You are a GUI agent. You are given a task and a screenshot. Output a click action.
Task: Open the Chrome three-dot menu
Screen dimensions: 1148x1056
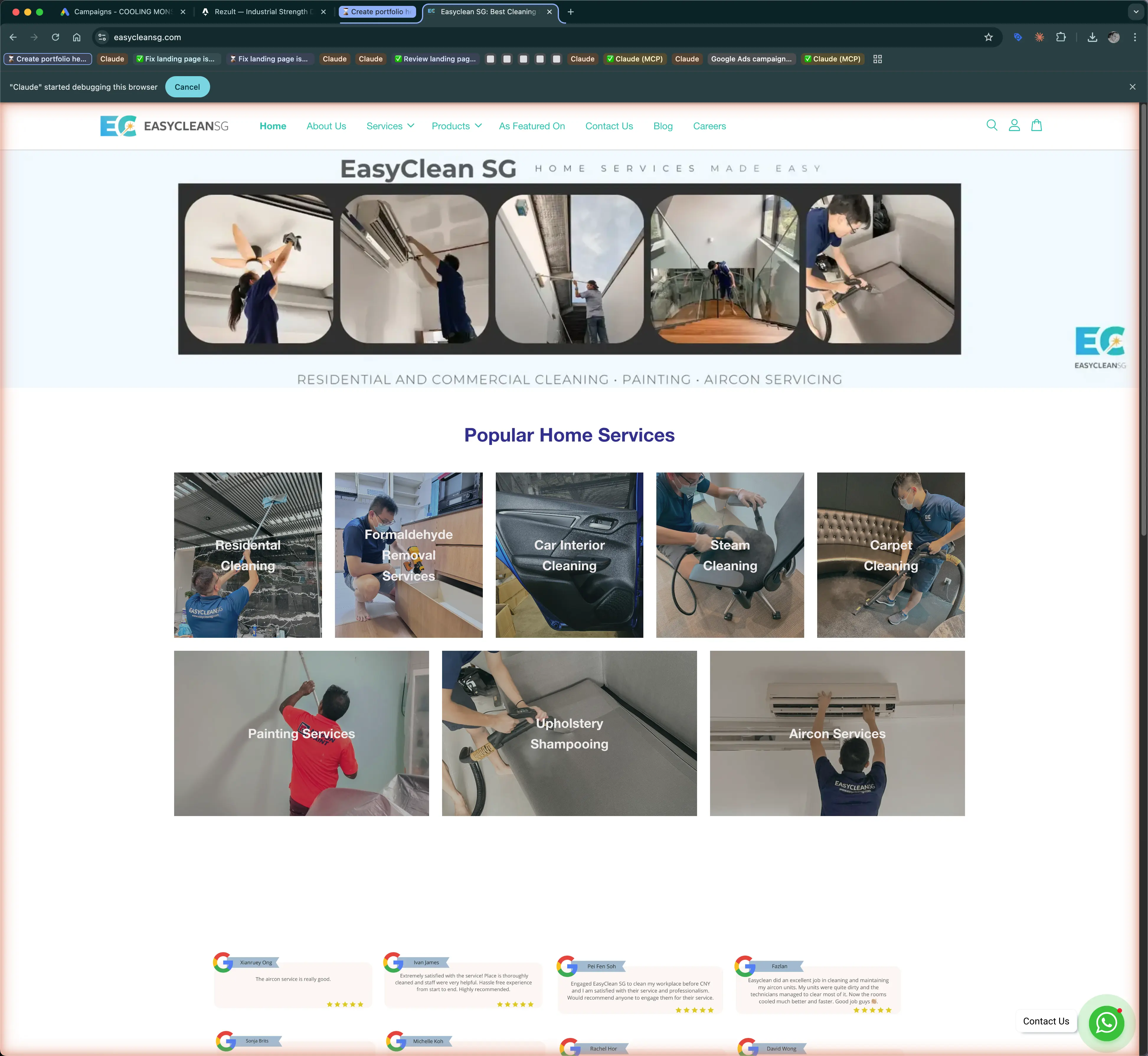[x=1135, y=37]
